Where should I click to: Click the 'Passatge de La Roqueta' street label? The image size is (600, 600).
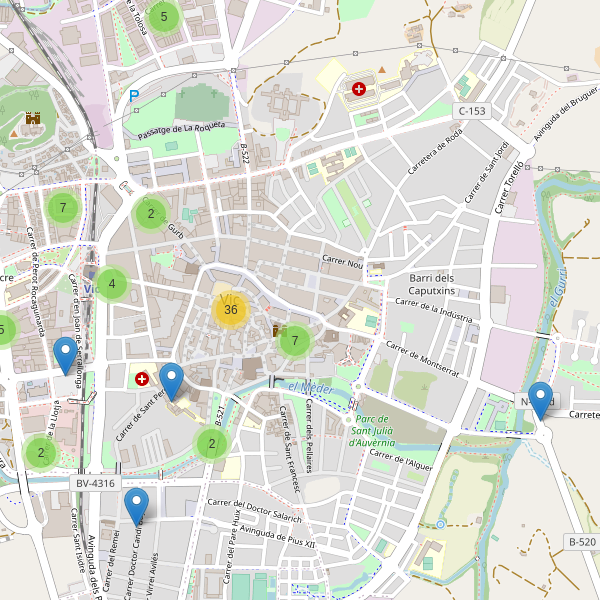coord(181,130)
